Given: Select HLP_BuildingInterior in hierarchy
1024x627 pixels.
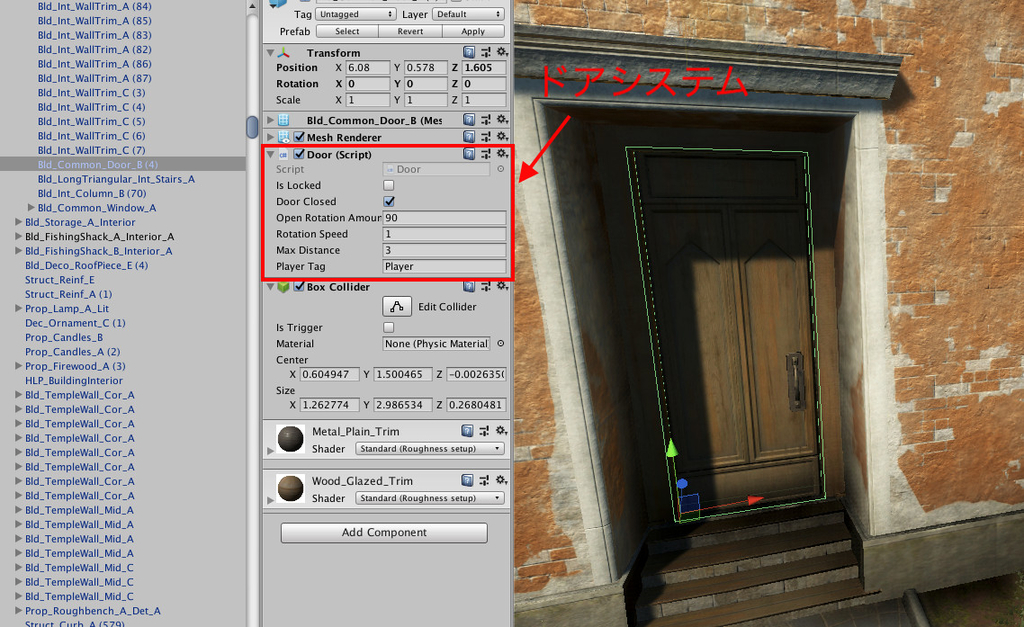Looking at the screenshot, I should (x=74, y=380).
